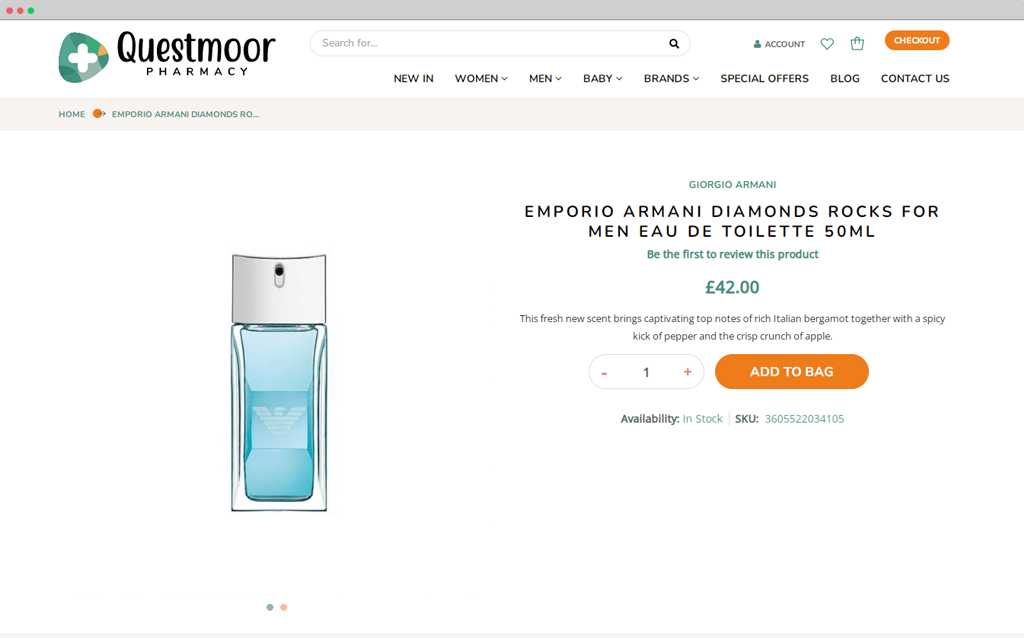
Task: Click the orange Checkout button
Action: [x=917, y=40]
